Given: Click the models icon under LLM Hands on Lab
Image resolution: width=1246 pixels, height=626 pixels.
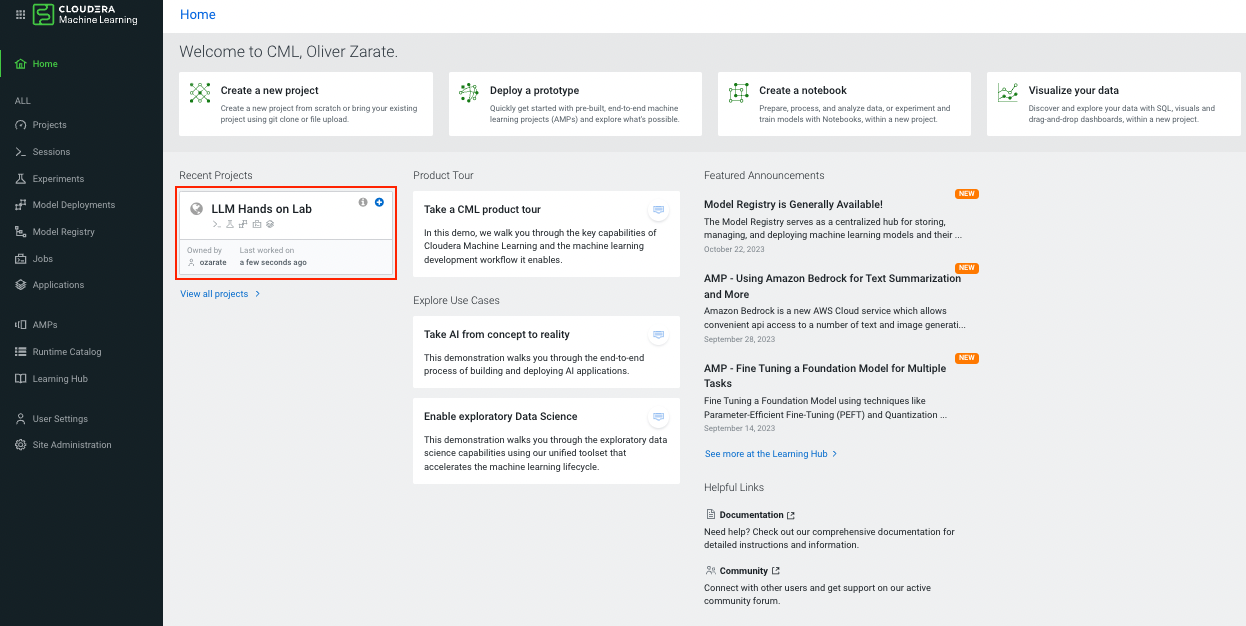Looking at the screenshot, I should point(243,224).
